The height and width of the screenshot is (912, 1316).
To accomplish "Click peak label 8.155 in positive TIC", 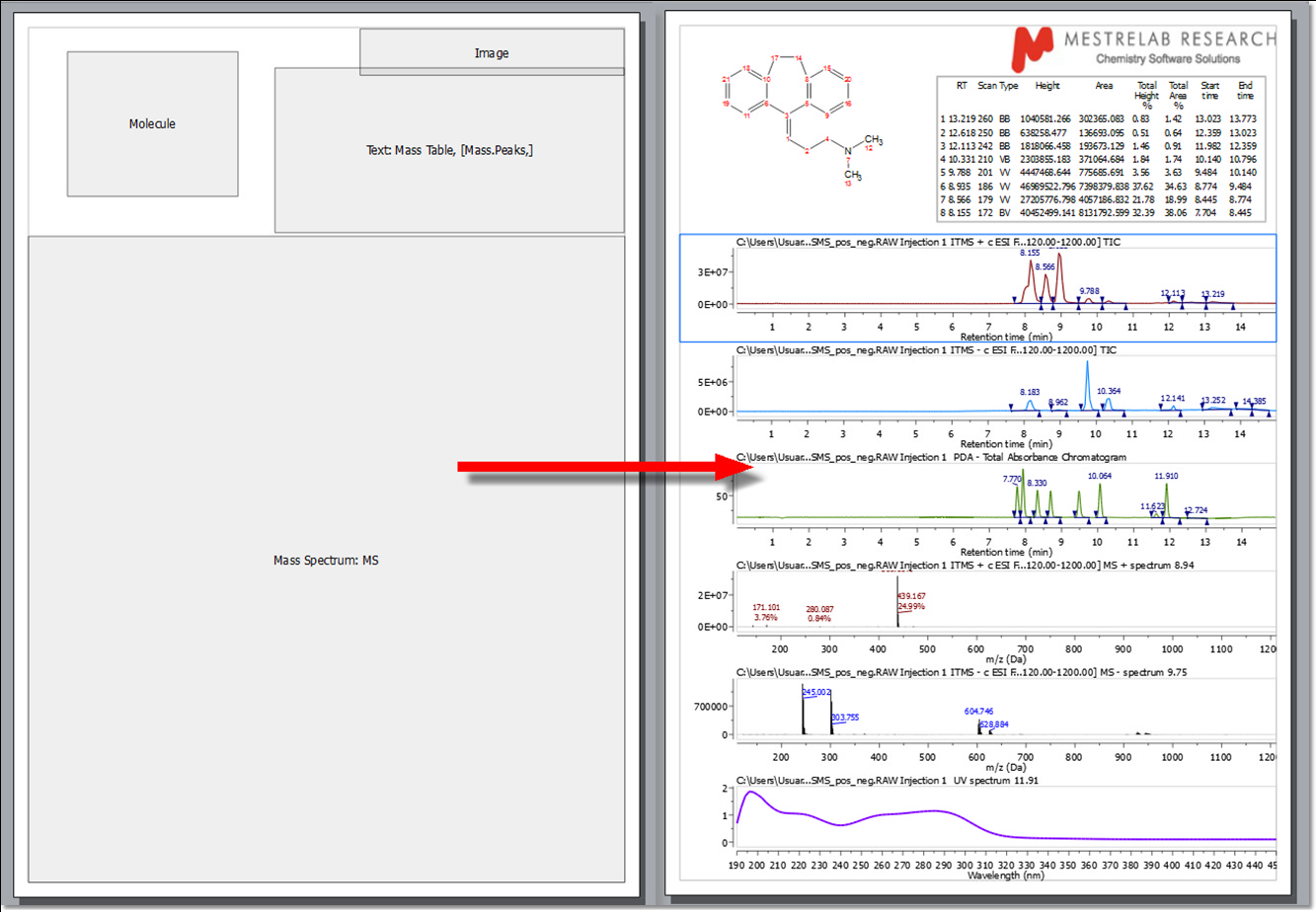I will (x=1030, y=253).
